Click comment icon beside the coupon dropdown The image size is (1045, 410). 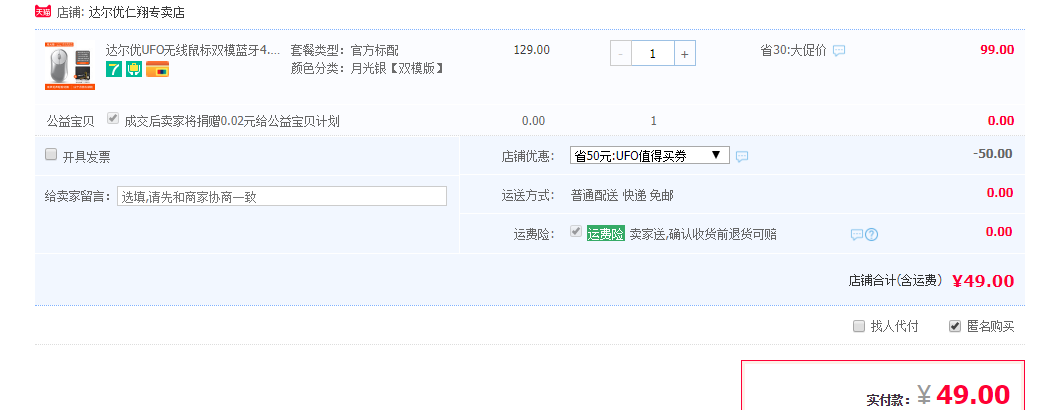[742, 157]
